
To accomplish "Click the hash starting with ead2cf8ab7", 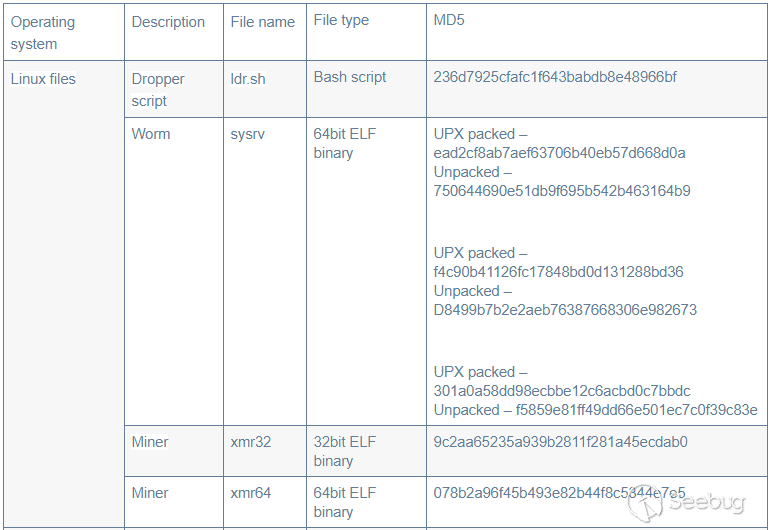I will coord(559,153).
